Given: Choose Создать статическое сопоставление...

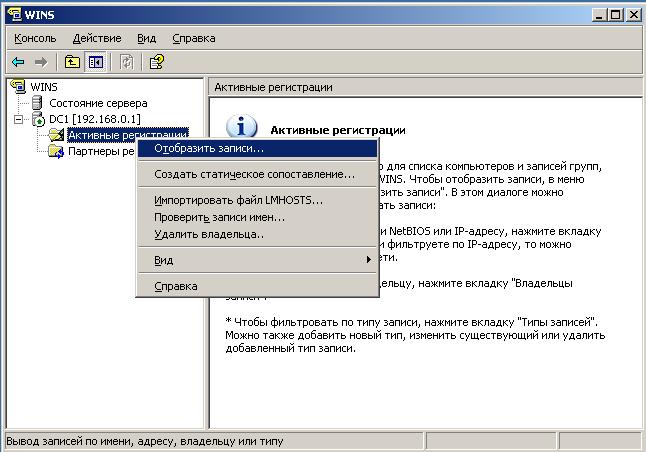Looking at the screenshot, I should (257, 174).
